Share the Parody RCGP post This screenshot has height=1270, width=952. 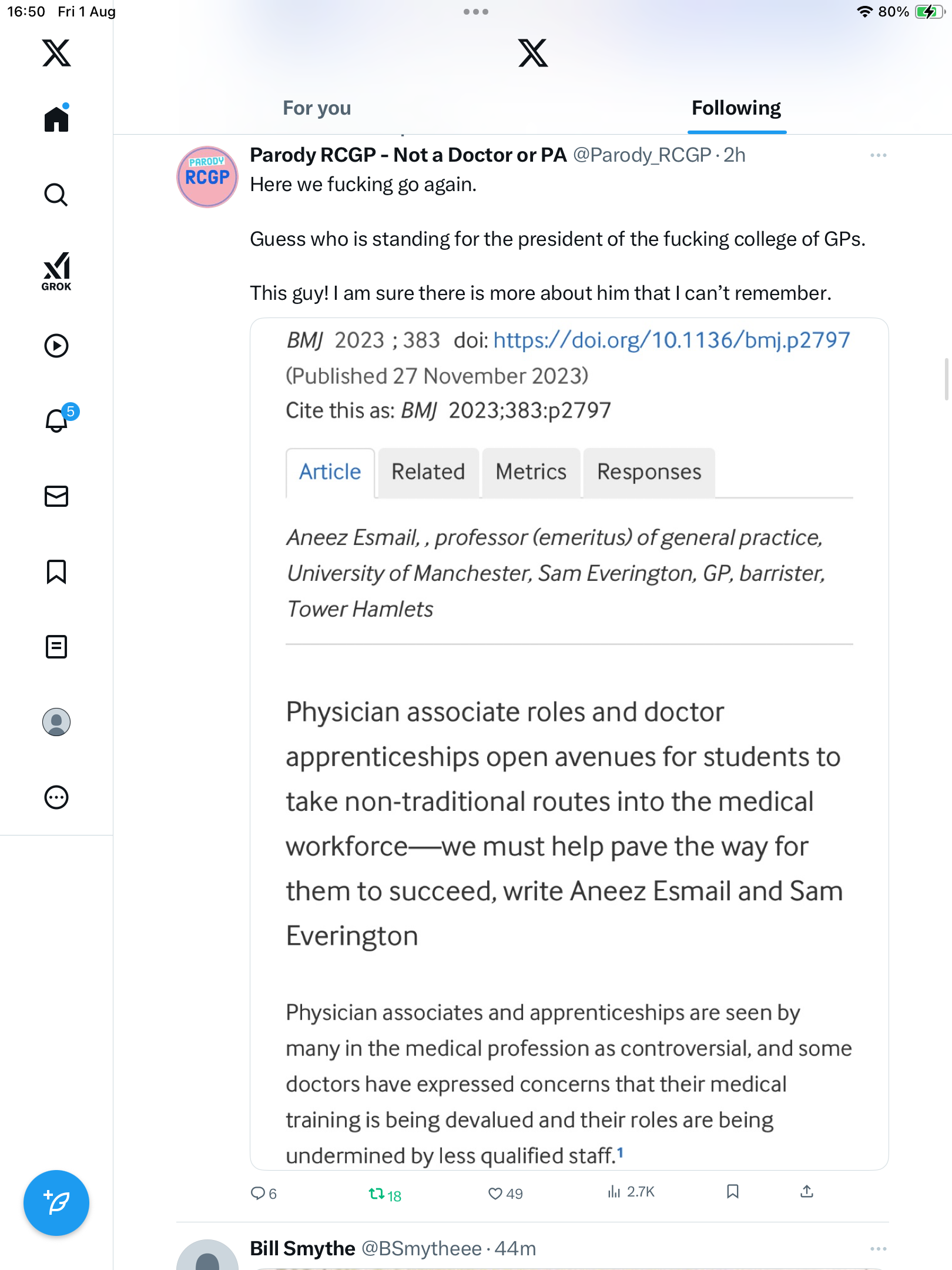tap(807, 1192)
